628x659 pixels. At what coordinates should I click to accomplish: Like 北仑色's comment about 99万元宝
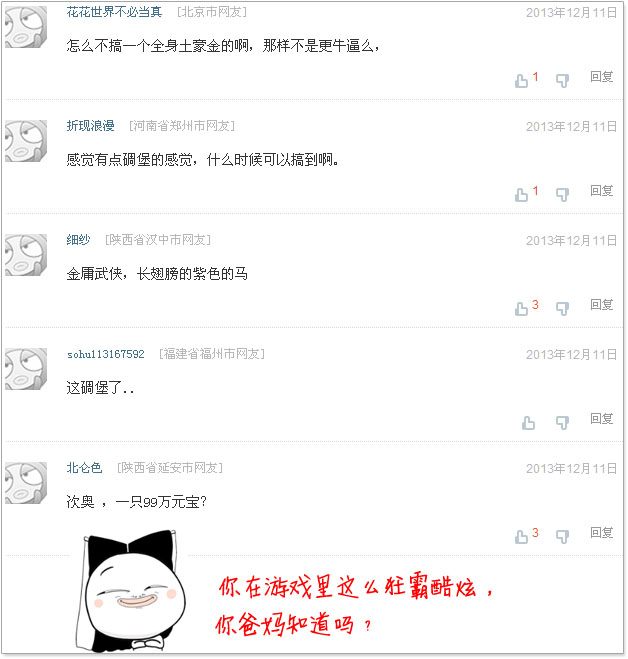coord(521,536)
